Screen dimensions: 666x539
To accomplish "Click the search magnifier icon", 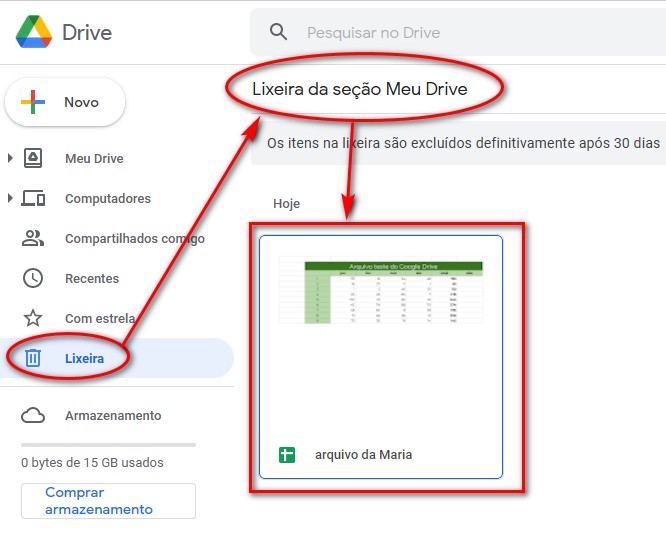I will (278, 32).
